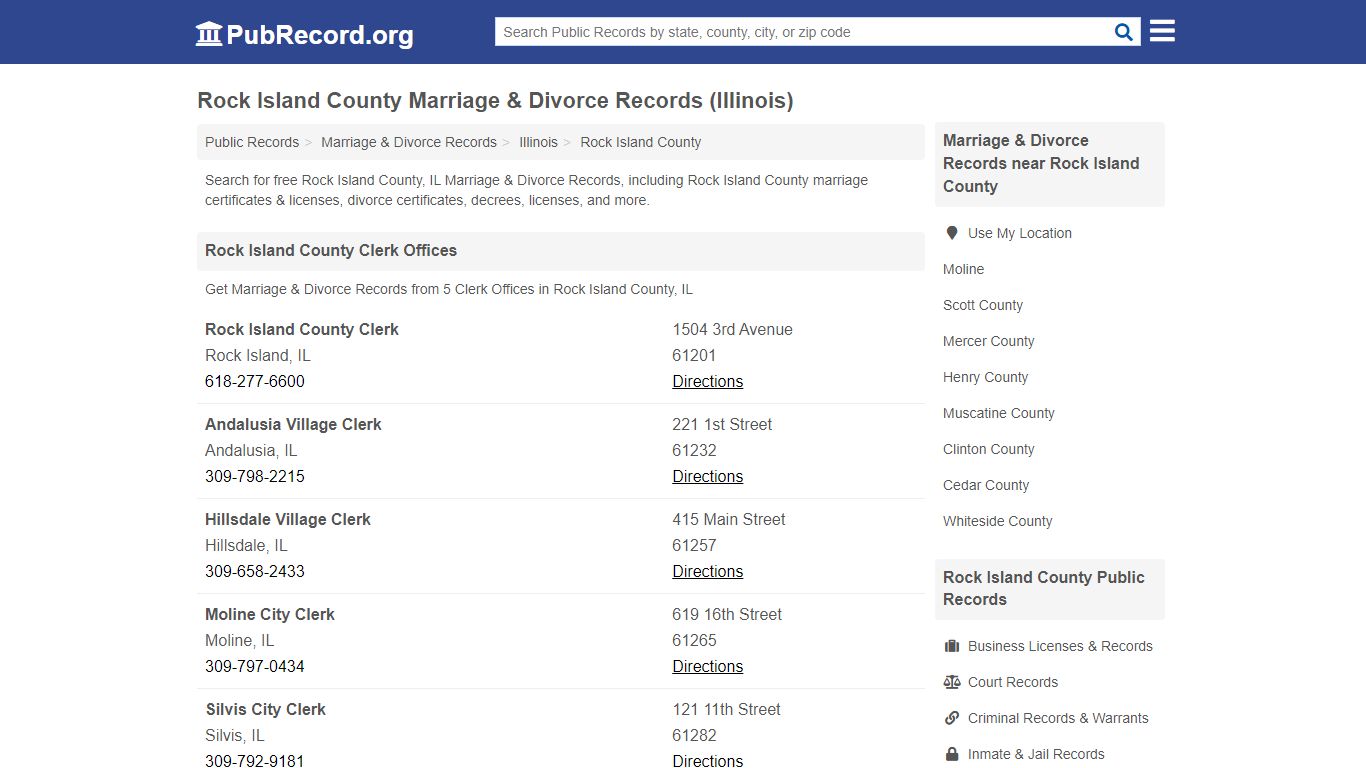Open Business Licenses & Records
This screenshot has width=1366, height=768.
click(x=1060, y=646)
